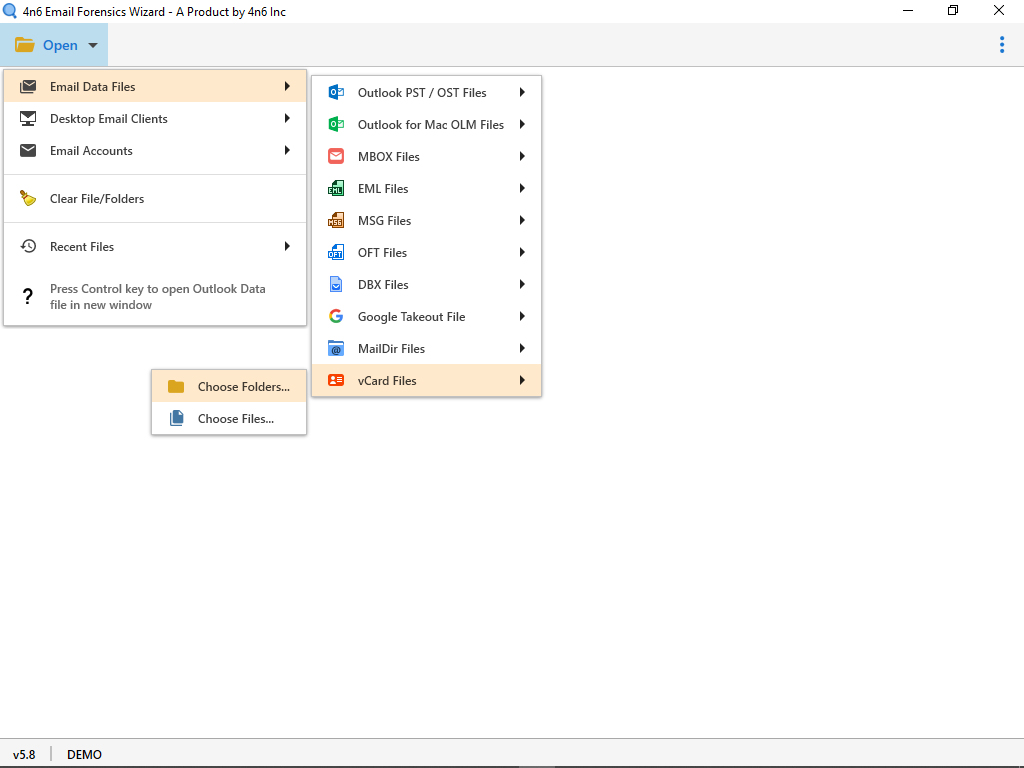The image size is (1024, 768).
Task: Click the Choose Folders yellow folder icon
Action: click(176, 387)
